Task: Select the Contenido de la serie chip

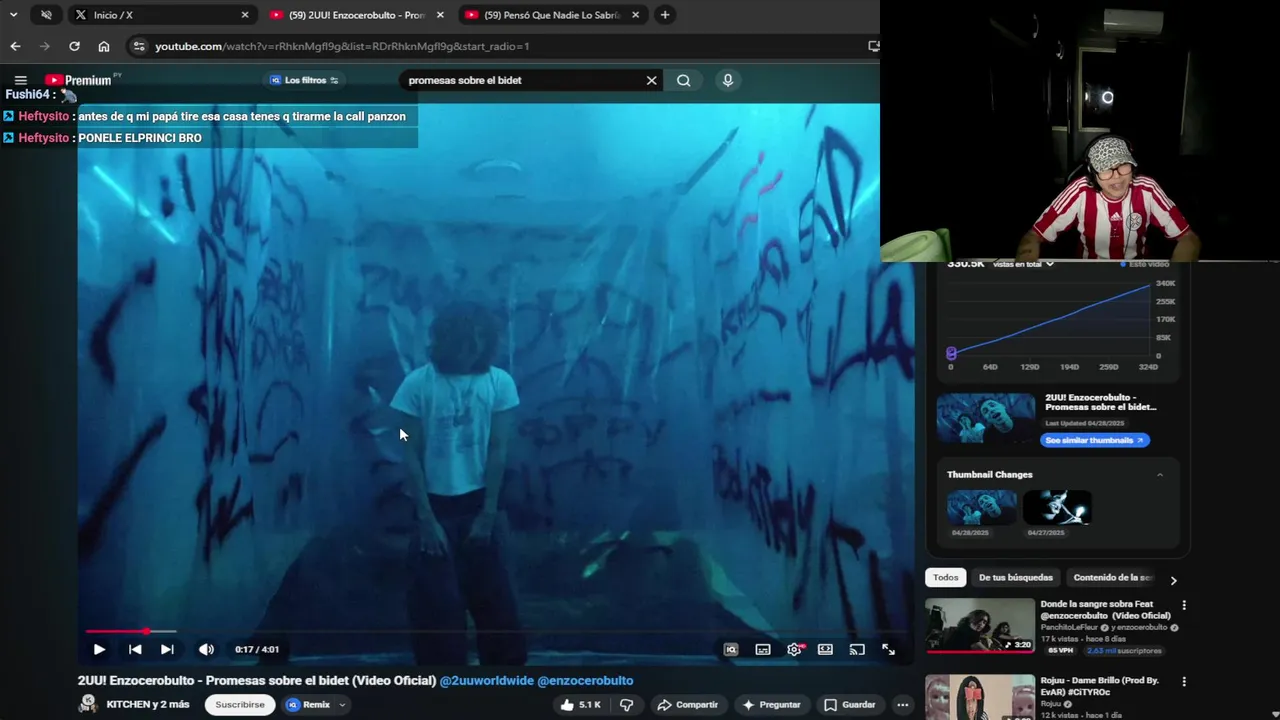Action: [x=1112, y=578]
